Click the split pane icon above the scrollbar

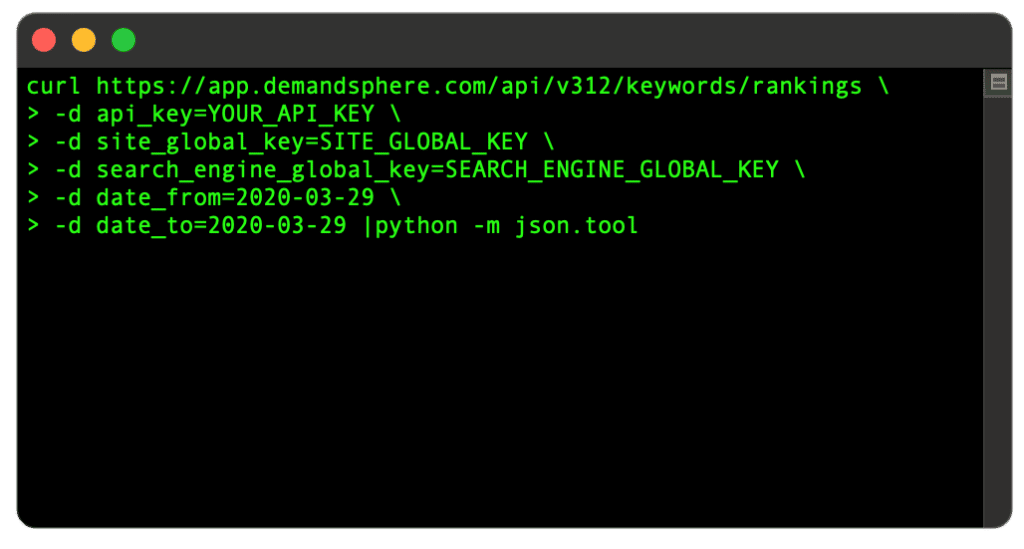[998, 82]
